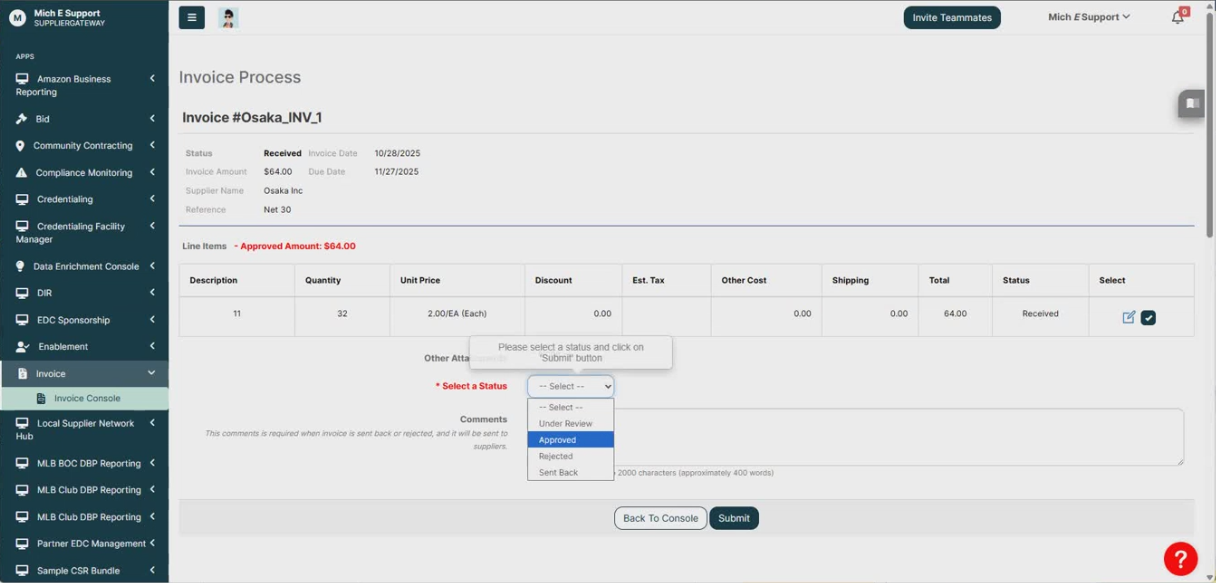Click the Submit button
Viewport: 1216px width, 583px height.
pos(734,518)
